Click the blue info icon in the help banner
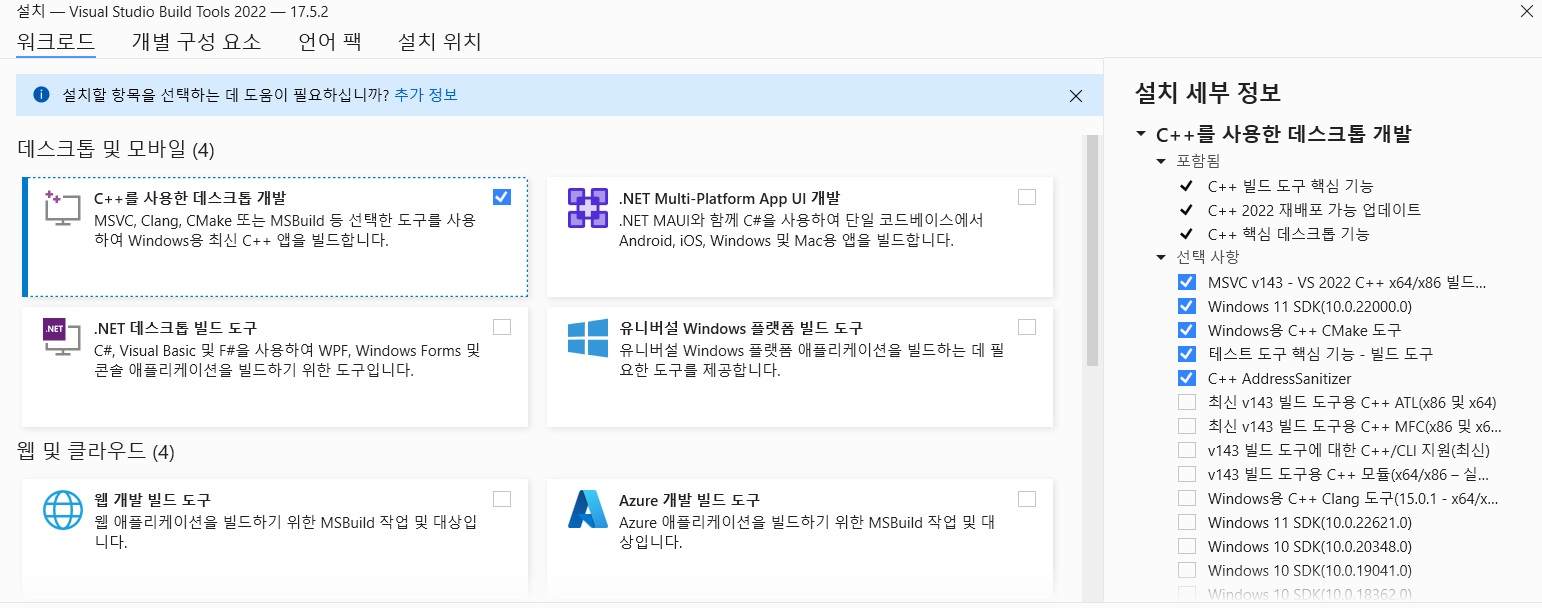Viewport: 1542px width, 608px height. (x=41, y=95)
